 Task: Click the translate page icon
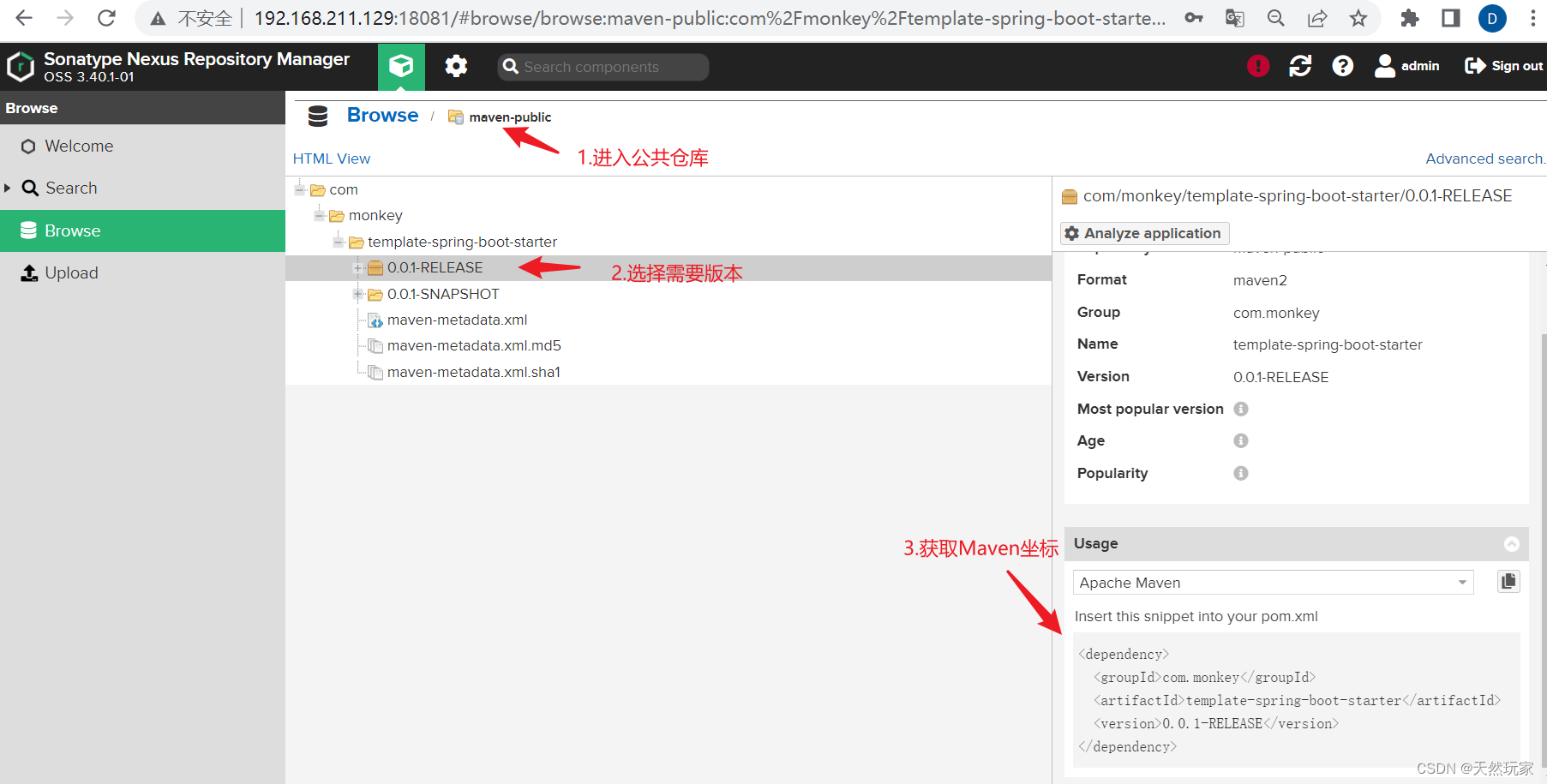1235,18
